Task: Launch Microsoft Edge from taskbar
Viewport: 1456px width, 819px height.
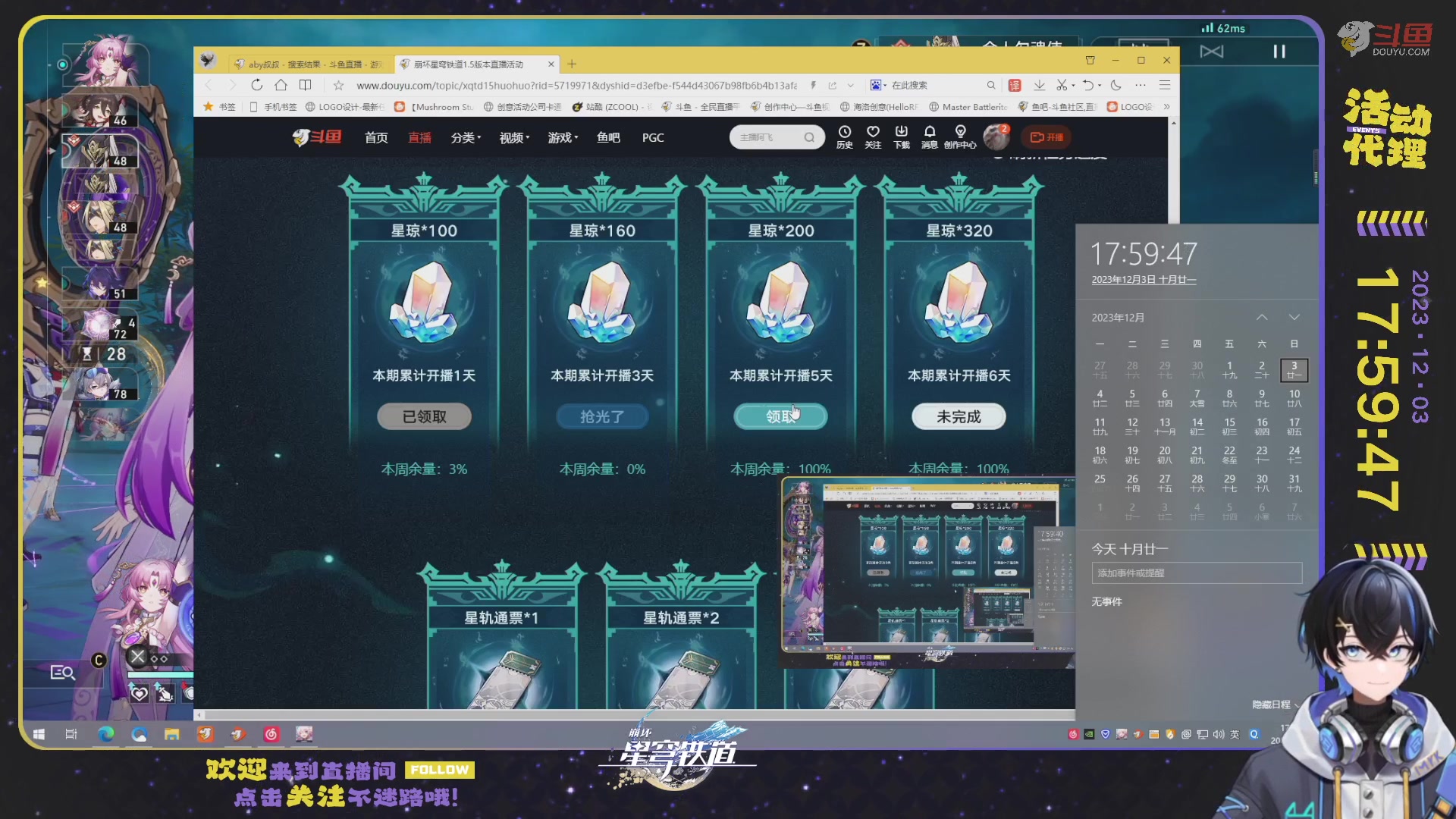Action: pyautogui.click(x=105, y=734)
